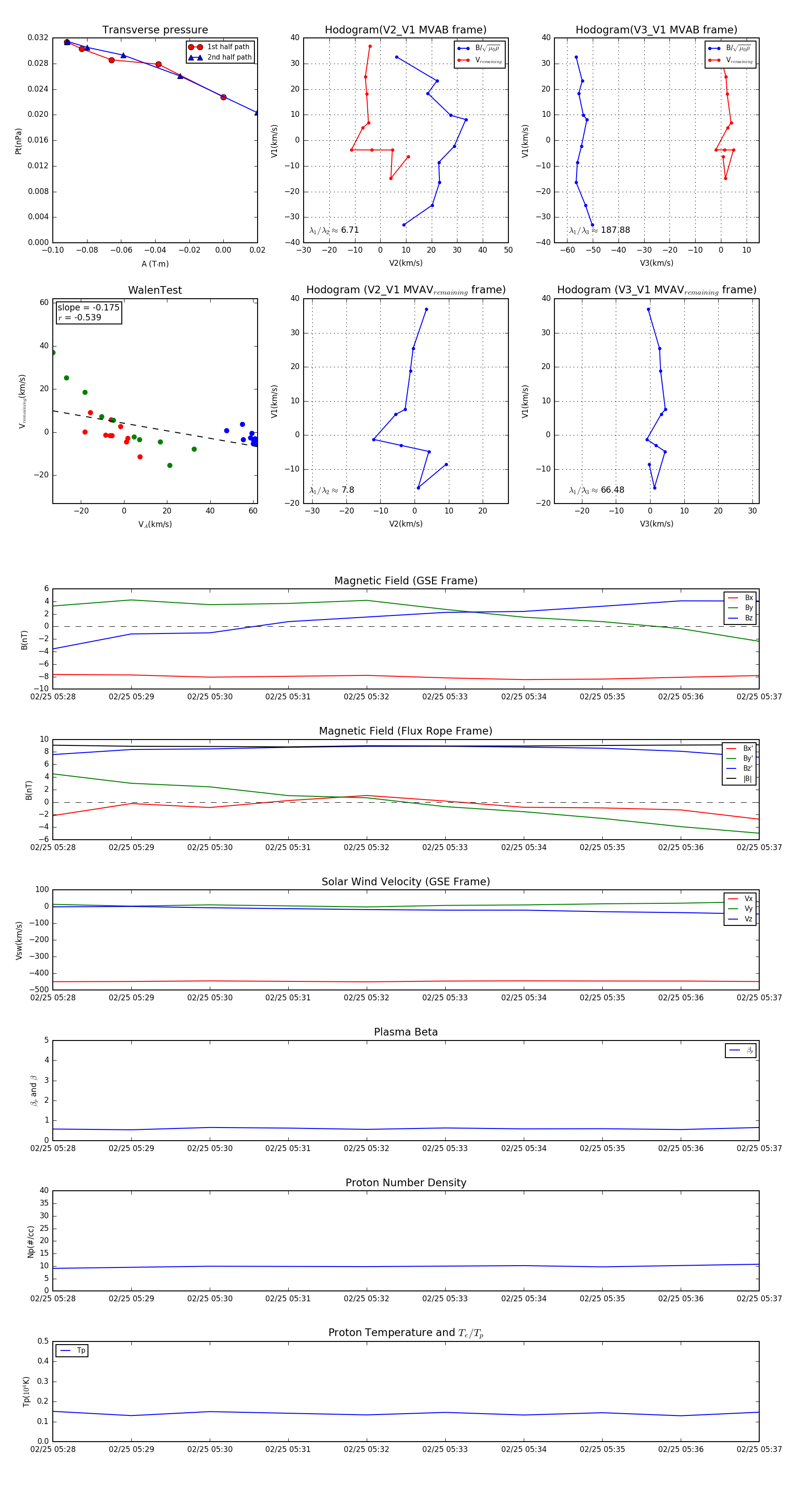Click '02/25 05:34' tick under Solar Wind Velocity
812x1489 pixels.
pyautogui.click(x=524, y=998)
